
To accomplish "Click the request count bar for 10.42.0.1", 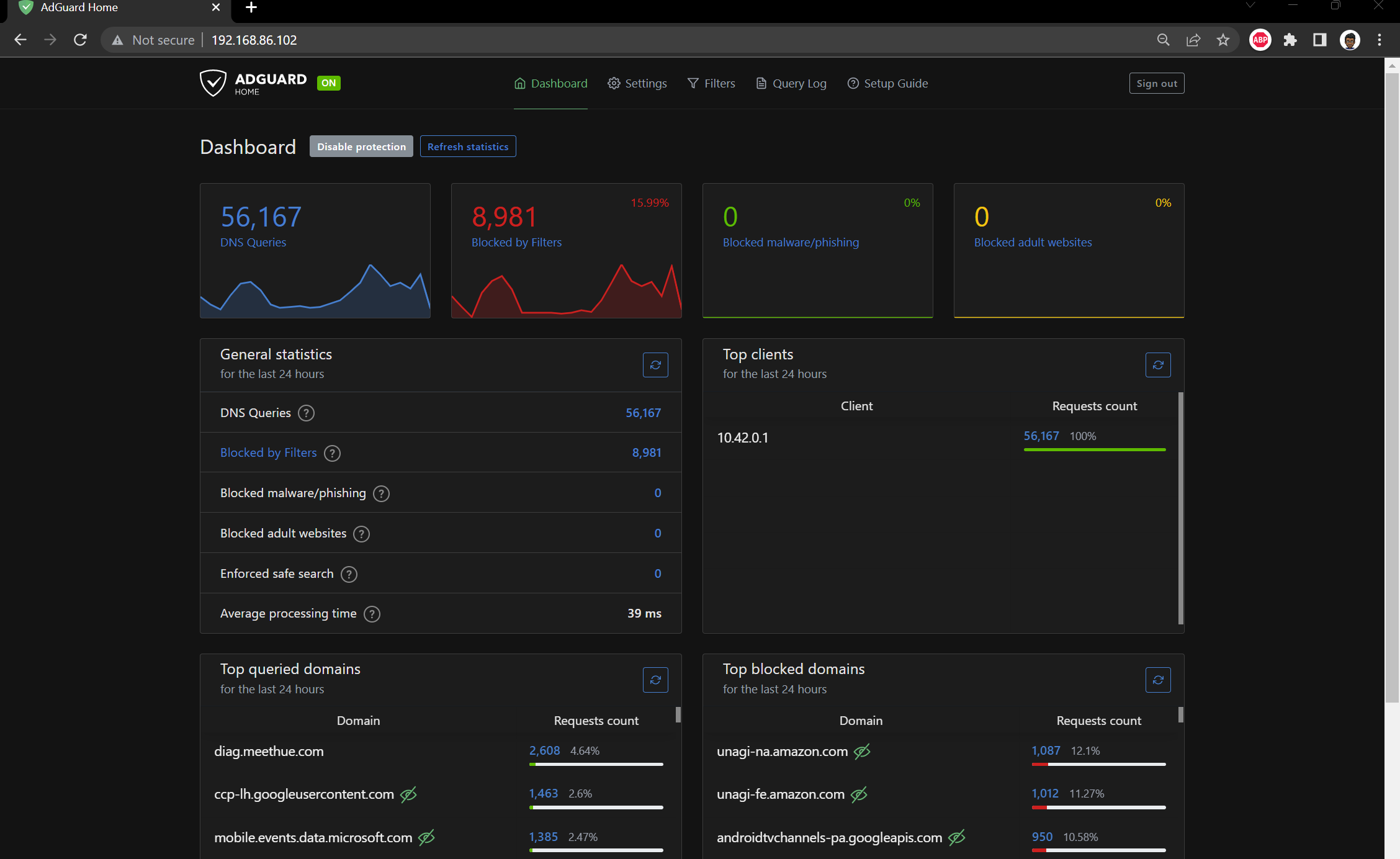I will click(x=1094, y=449).
